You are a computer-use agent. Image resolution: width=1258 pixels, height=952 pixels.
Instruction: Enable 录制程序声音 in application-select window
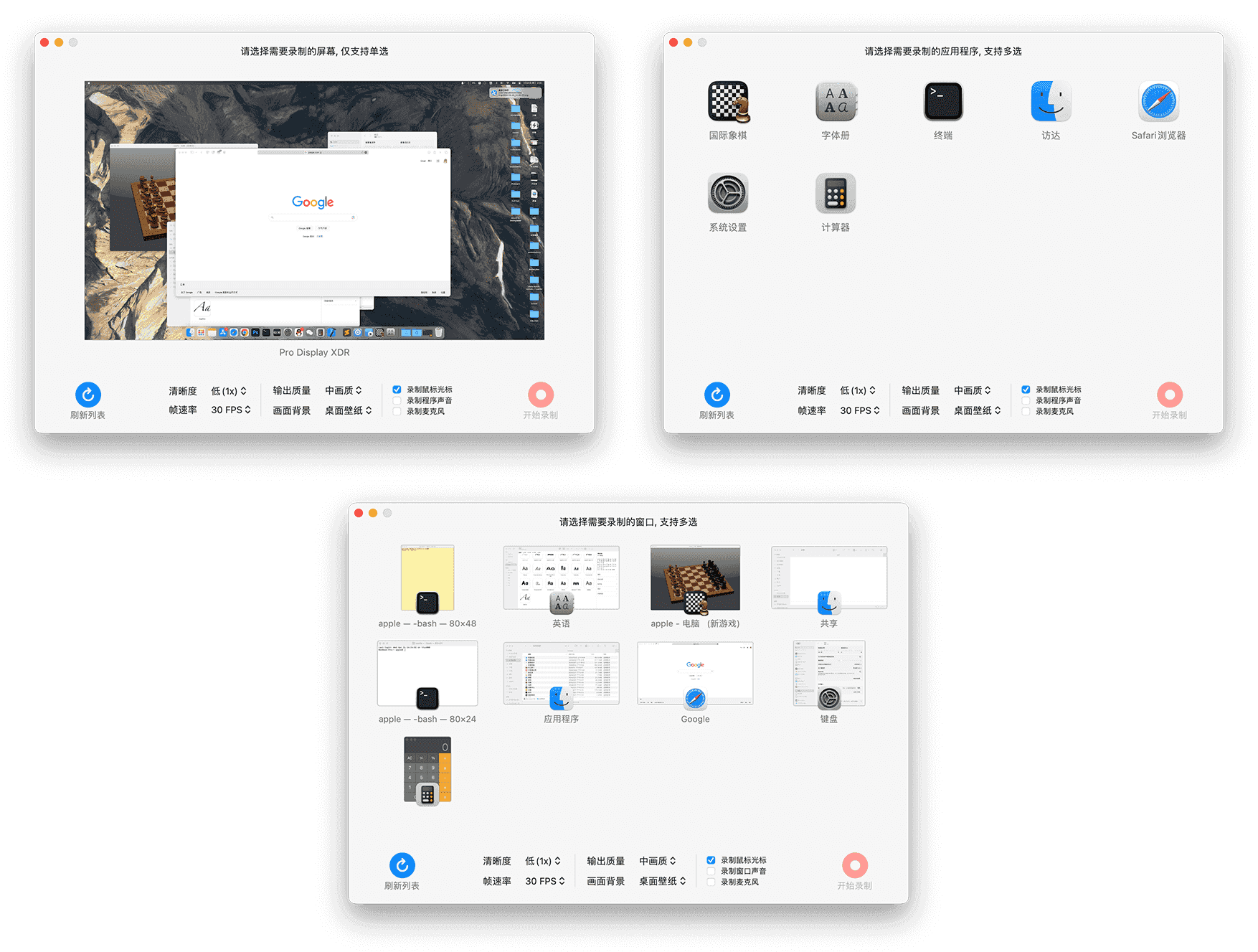point(1026,400)
